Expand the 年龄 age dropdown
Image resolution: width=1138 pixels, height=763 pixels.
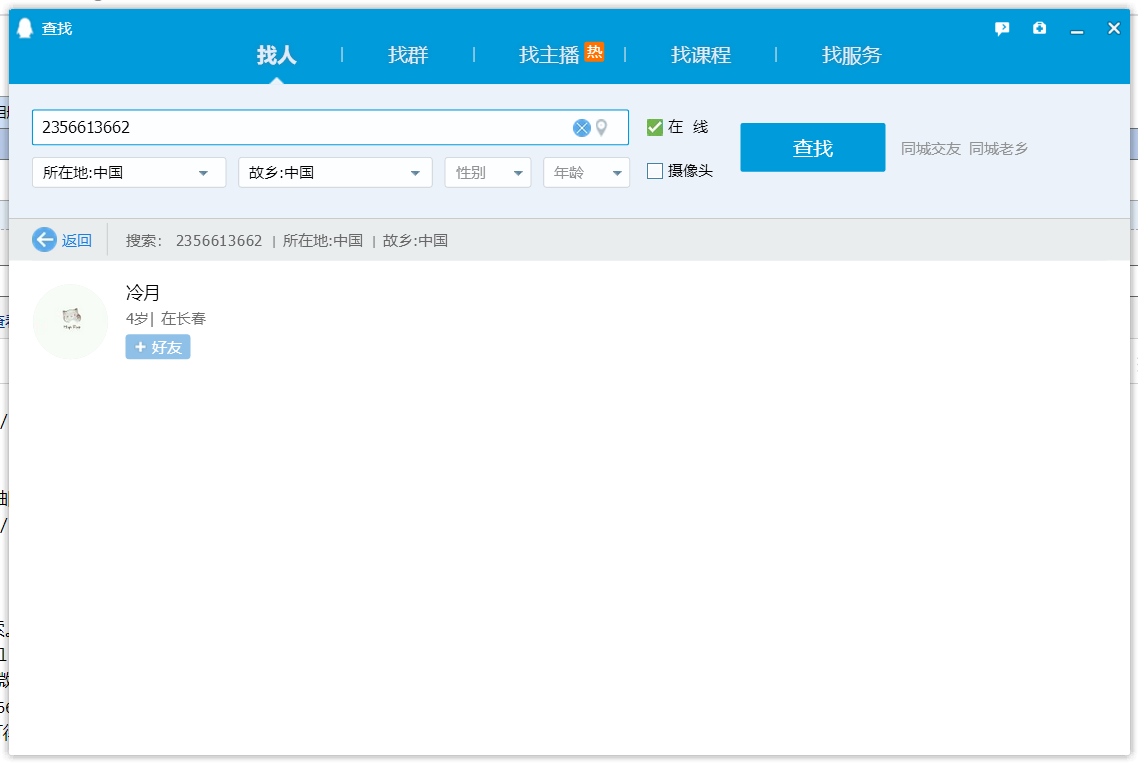pos(586,173)
